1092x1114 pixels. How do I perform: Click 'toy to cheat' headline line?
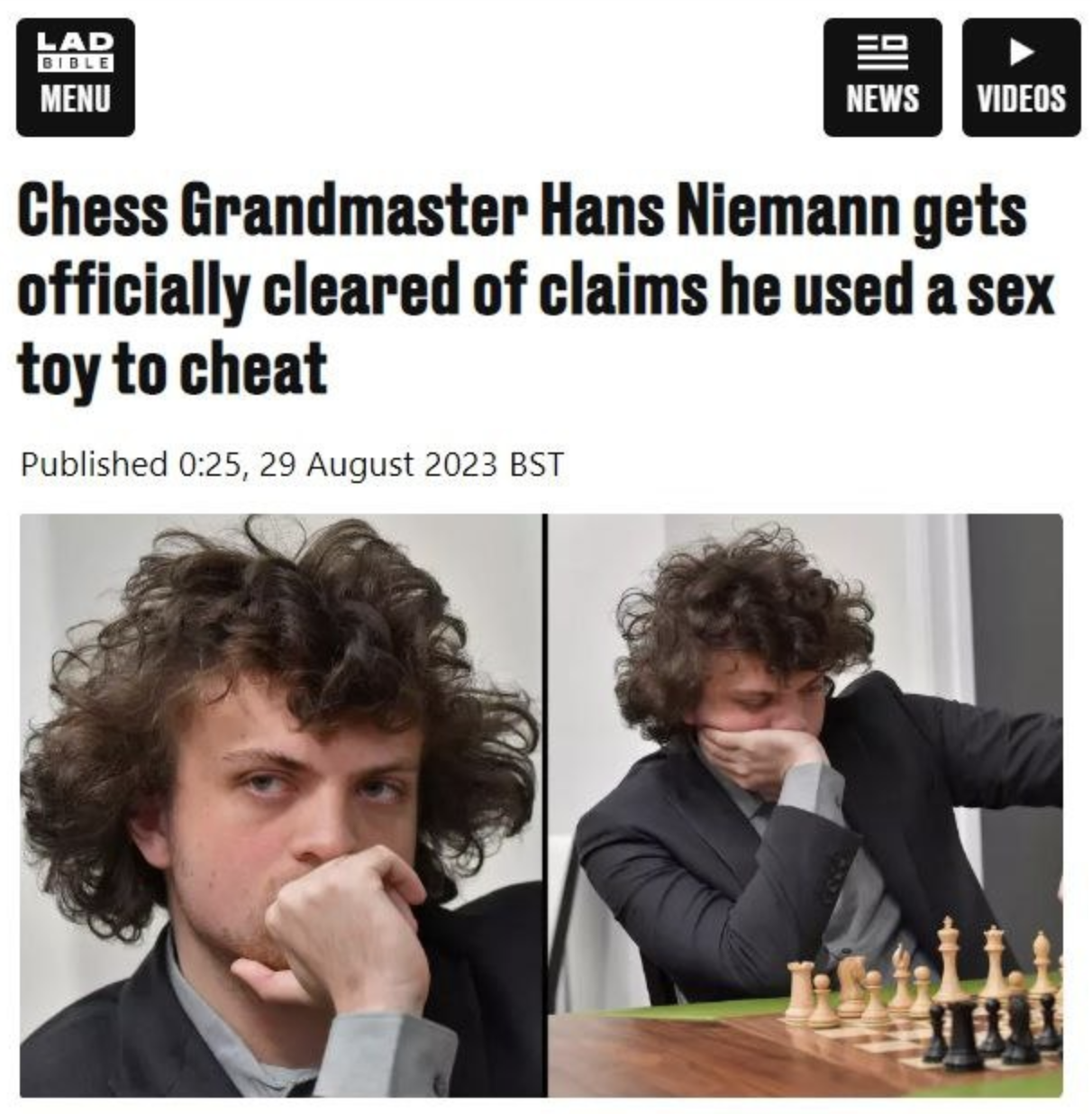172,369
